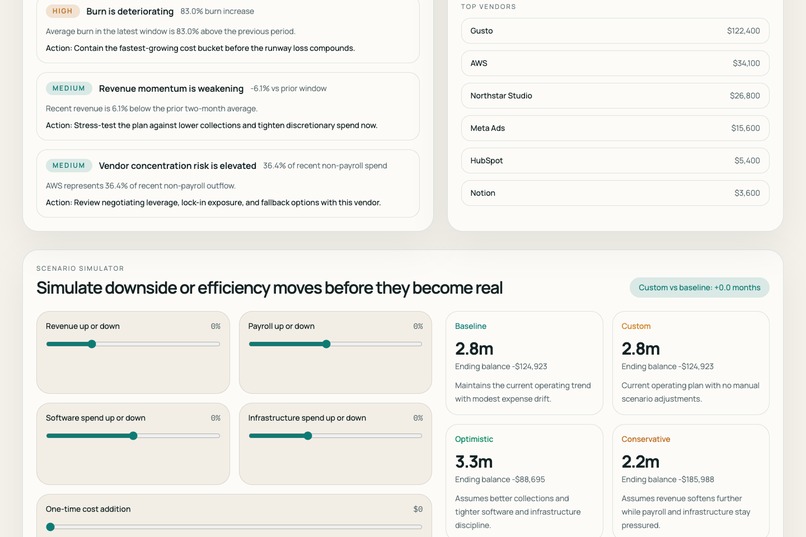
Task: Click the HIGH severity badge
Action: (x=62, y=11)
